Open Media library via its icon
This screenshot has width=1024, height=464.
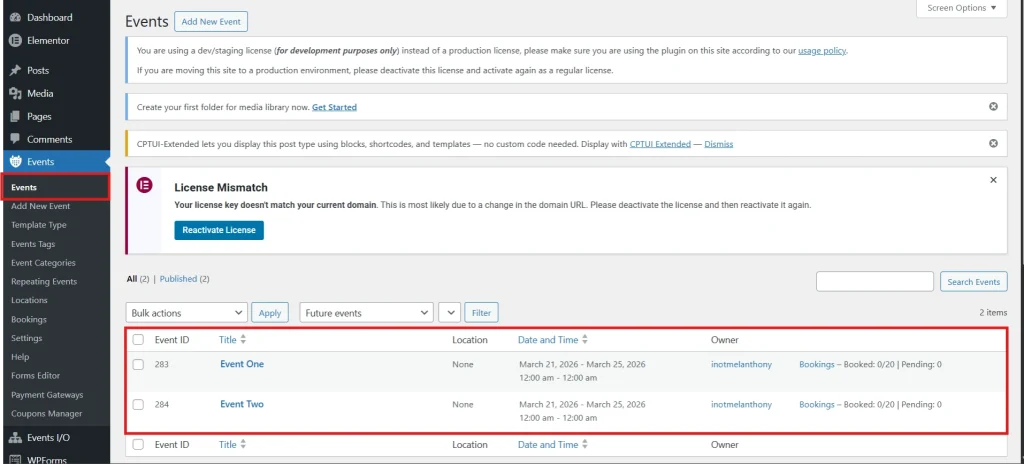tap(16, 93)
